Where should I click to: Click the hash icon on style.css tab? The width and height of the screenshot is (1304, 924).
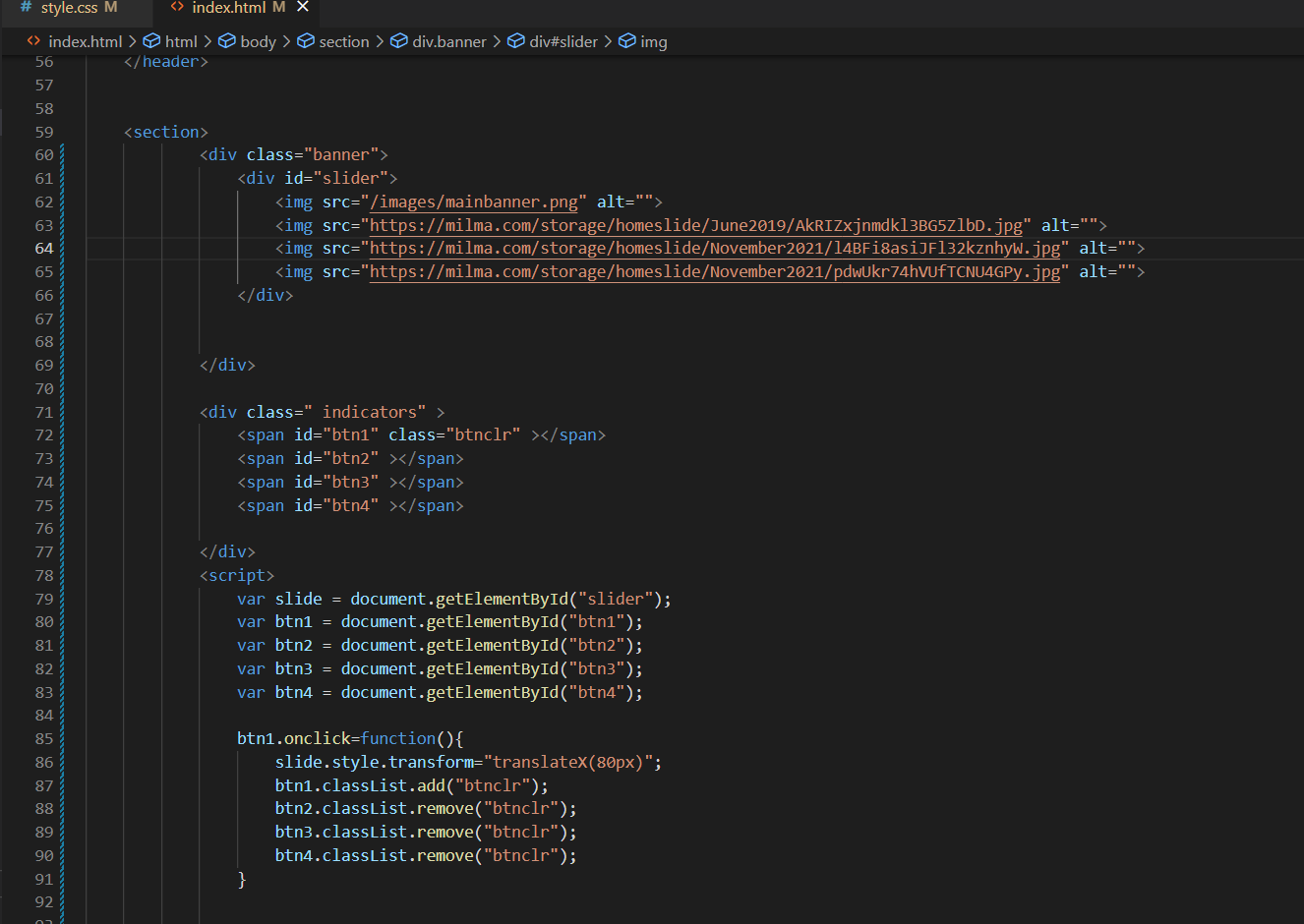[27, 7]
